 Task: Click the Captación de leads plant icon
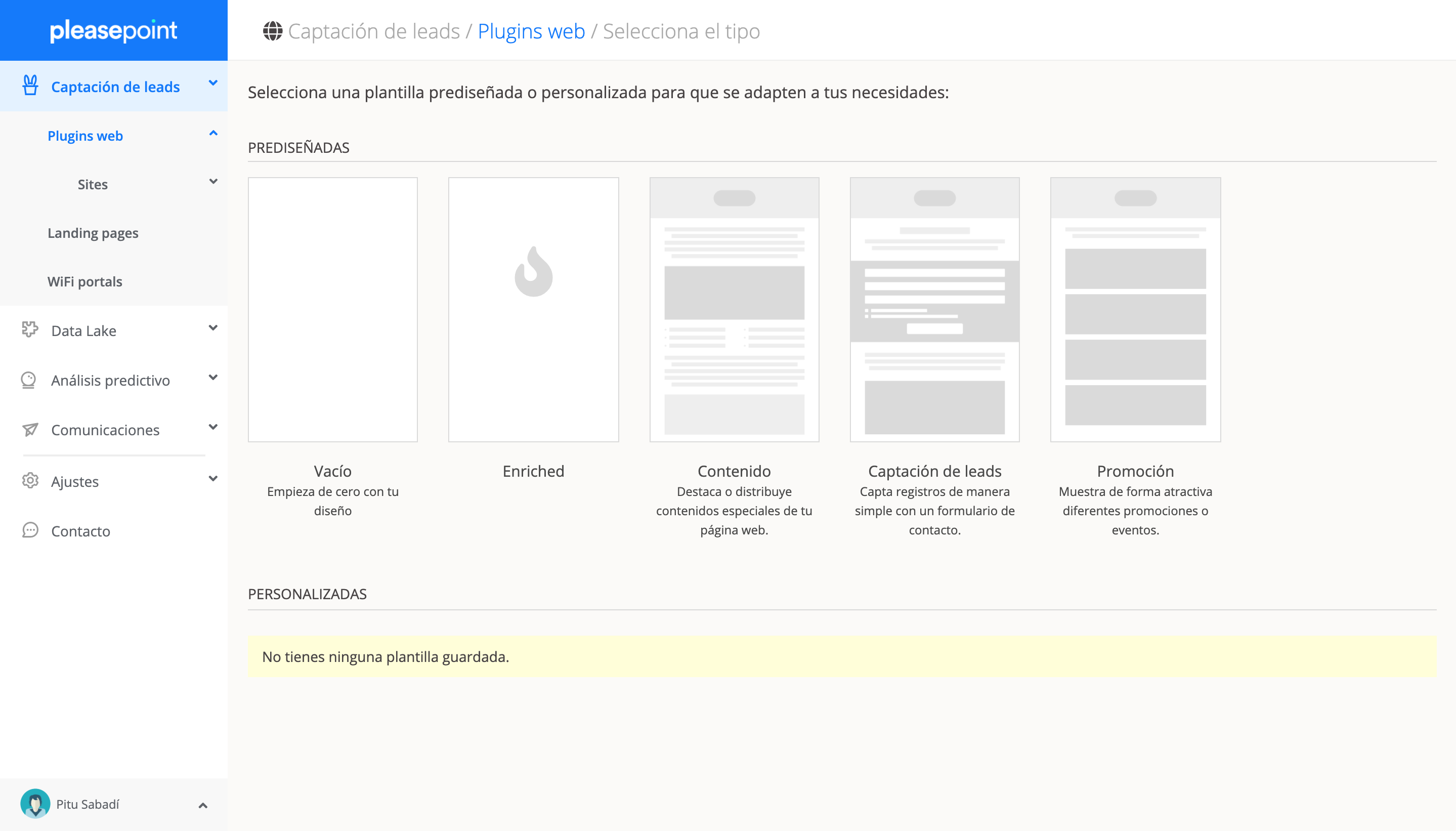30,86
